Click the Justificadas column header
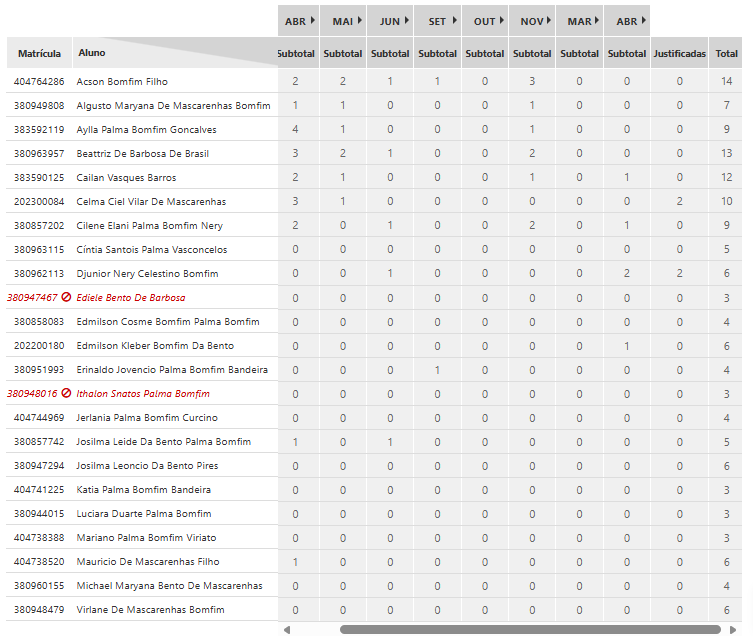Screen dimensions: 753x636 tap(680, 53)
